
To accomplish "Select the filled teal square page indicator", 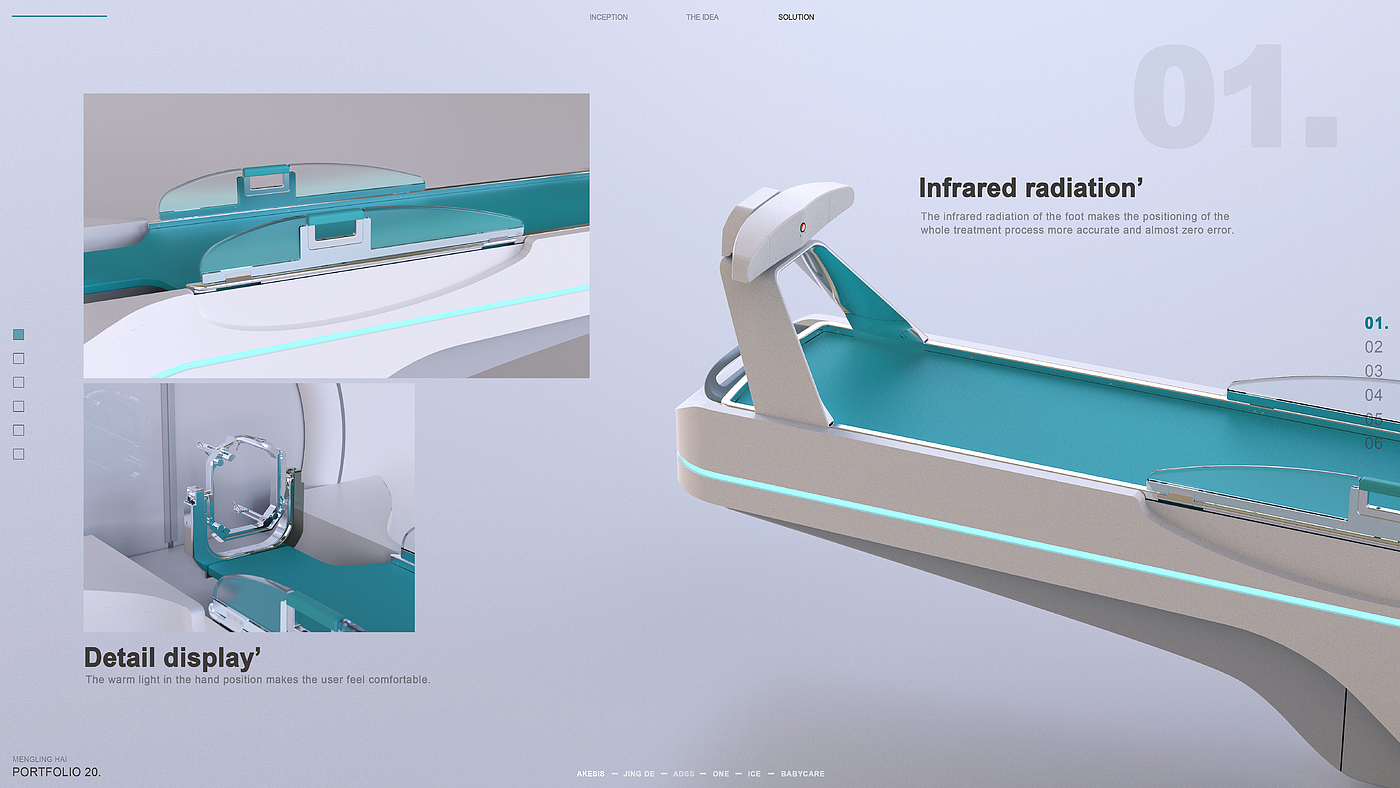I will (18, 335).
